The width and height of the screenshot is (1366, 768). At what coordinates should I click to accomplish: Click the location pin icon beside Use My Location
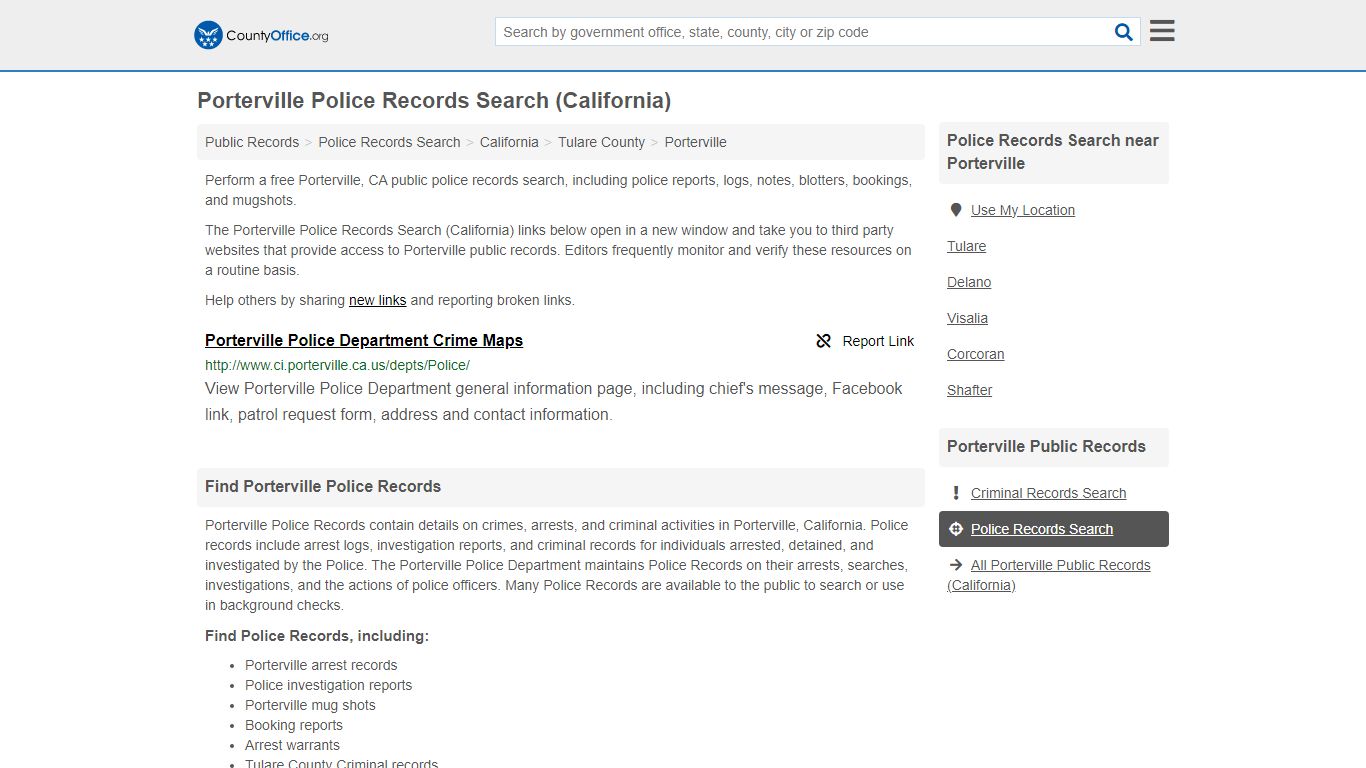click(956, 210)
